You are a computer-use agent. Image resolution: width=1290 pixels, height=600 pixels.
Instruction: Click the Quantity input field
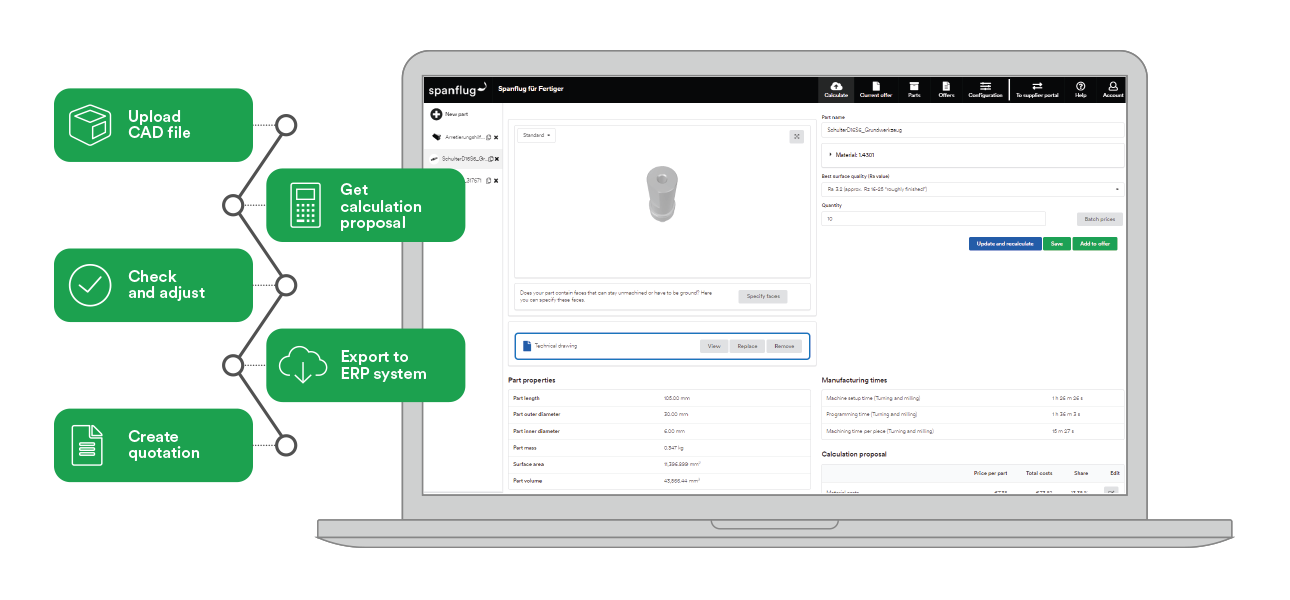[x=933, y=219]
